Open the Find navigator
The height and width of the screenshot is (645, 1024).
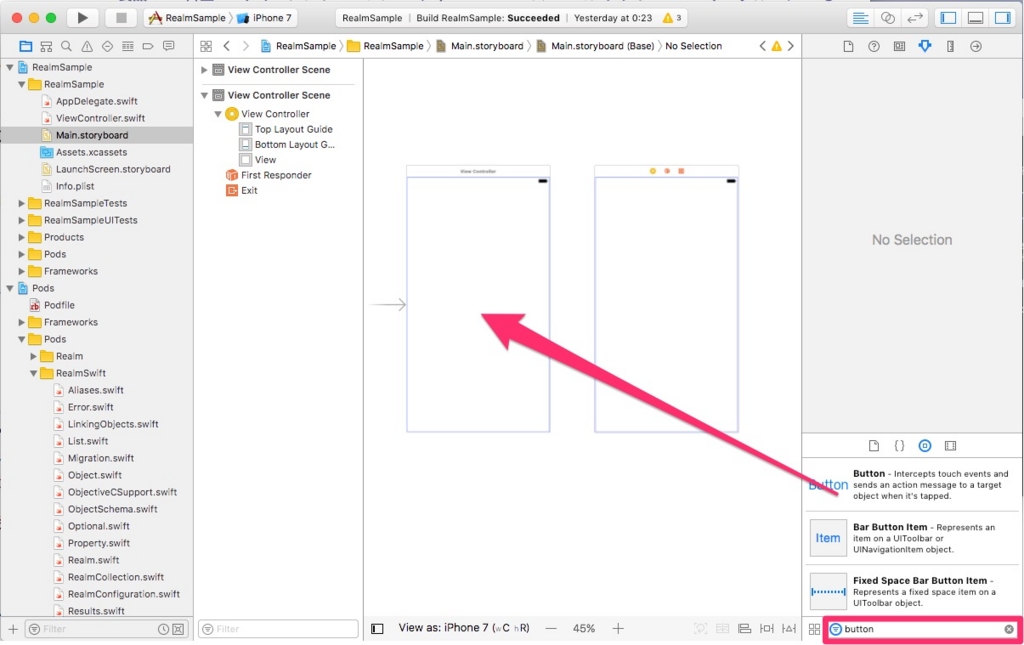point(67,46)
